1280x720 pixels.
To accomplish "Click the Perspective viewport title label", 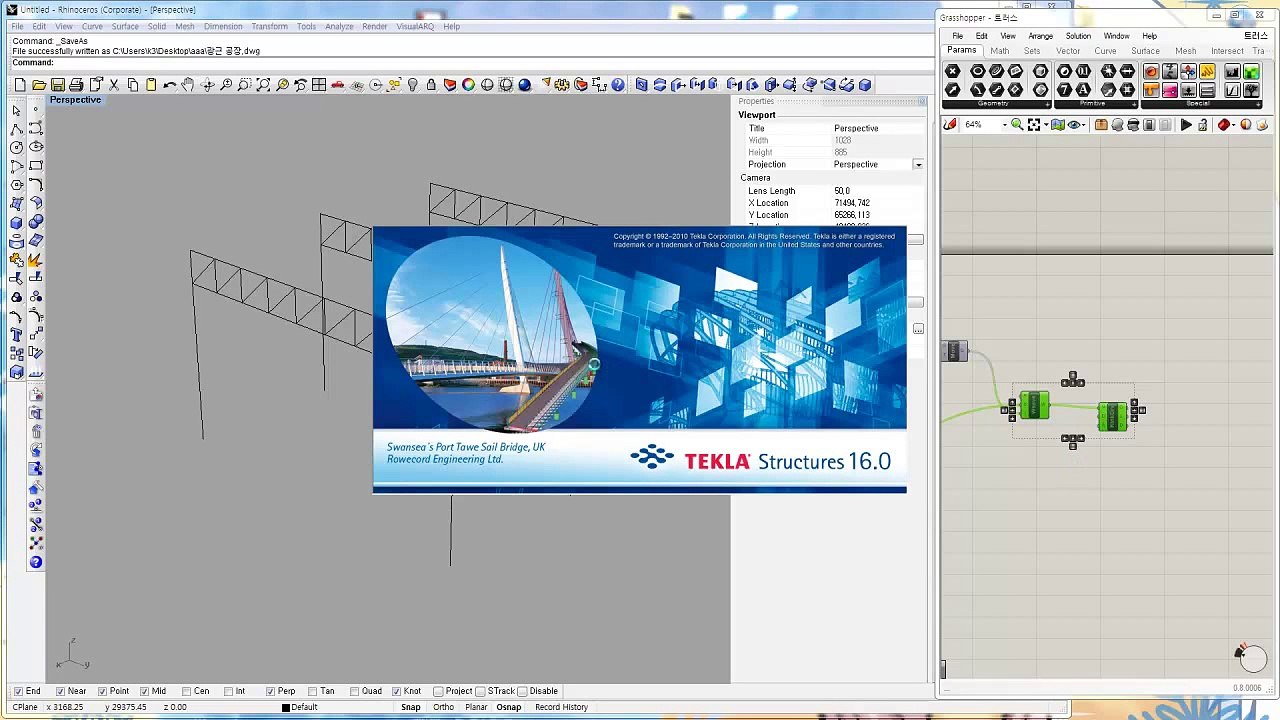I will pos(76,100).
